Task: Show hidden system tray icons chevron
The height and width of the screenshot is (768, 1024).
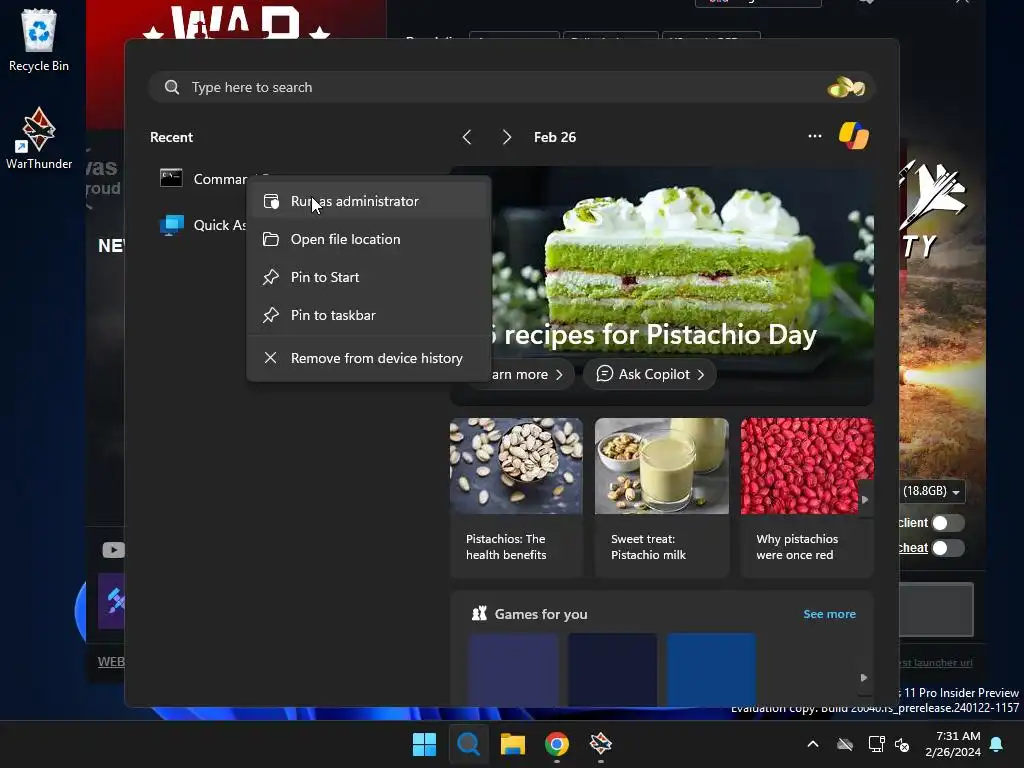Action: (x=813, y=744)
